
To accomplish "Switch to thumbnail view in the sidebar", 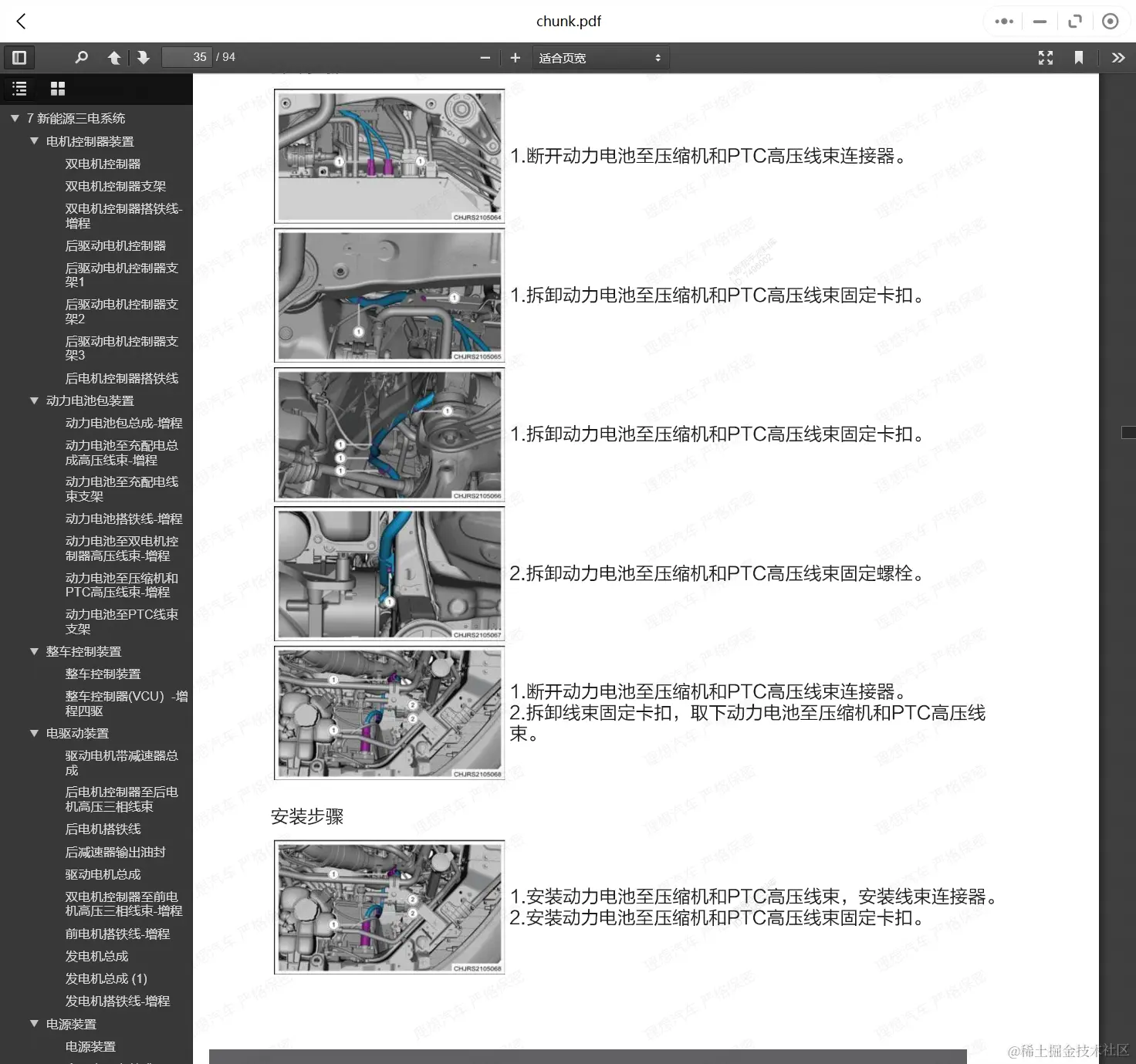I will (x=57, y=88).
